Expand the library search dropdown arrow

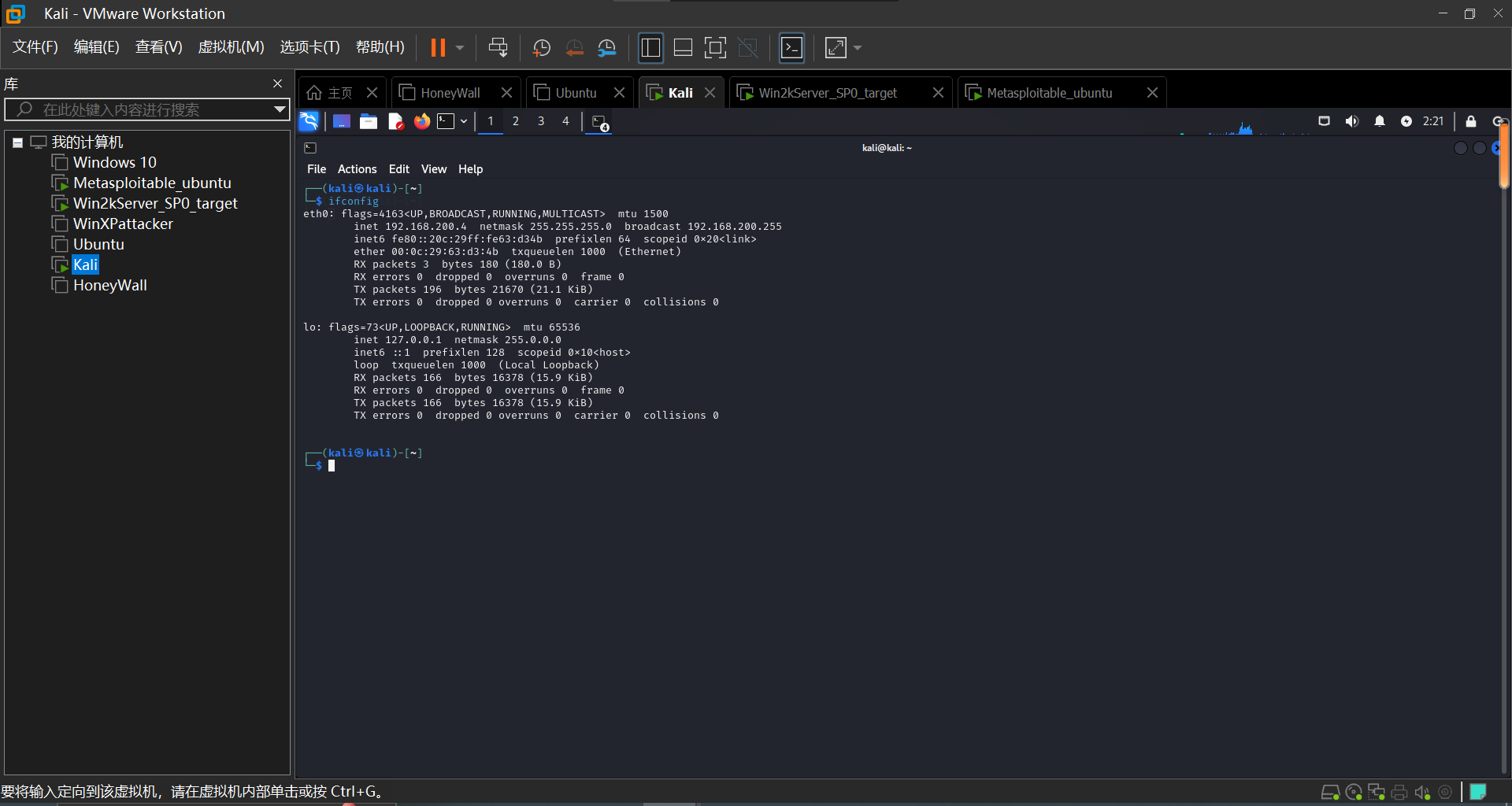pos(280,109)
